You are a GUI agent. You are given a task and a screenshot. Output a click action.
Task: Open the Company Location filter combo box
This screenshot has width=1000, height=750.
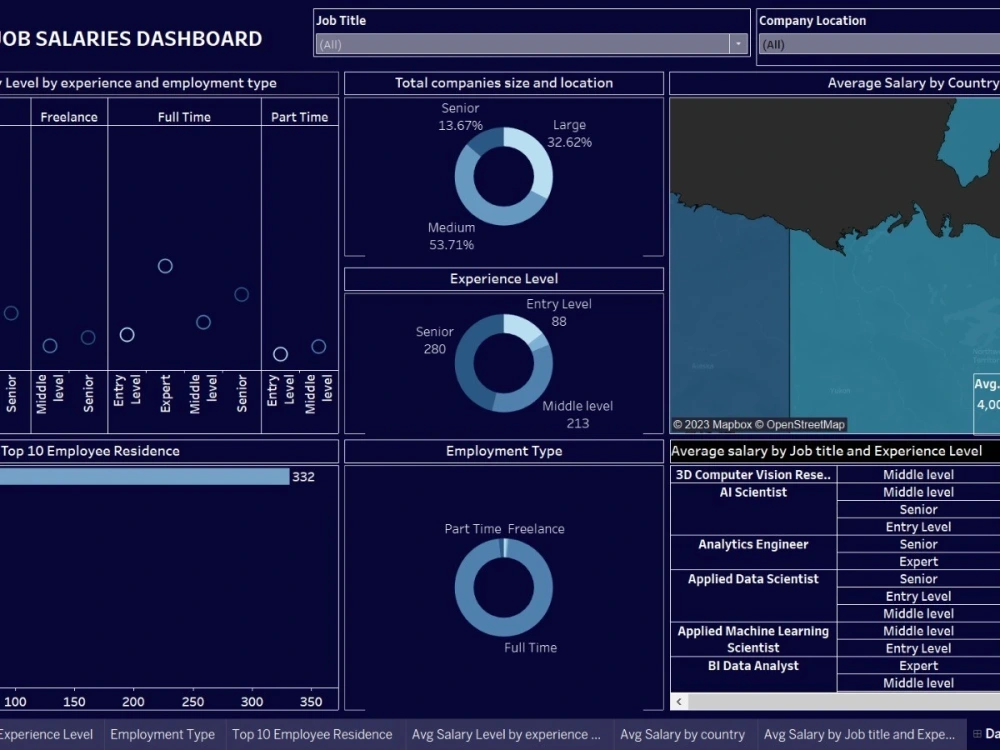point(880,45)
